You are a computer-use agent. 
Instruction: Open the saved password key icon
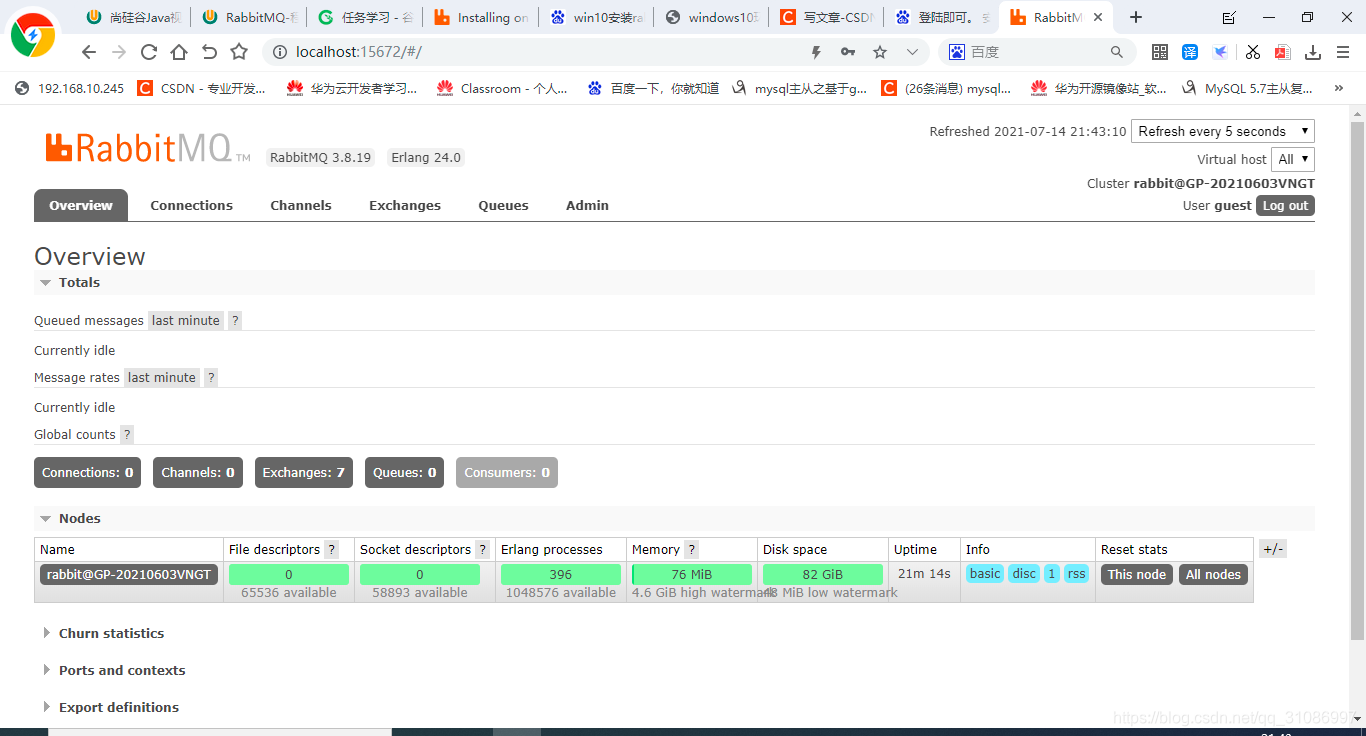coord(848,52)
